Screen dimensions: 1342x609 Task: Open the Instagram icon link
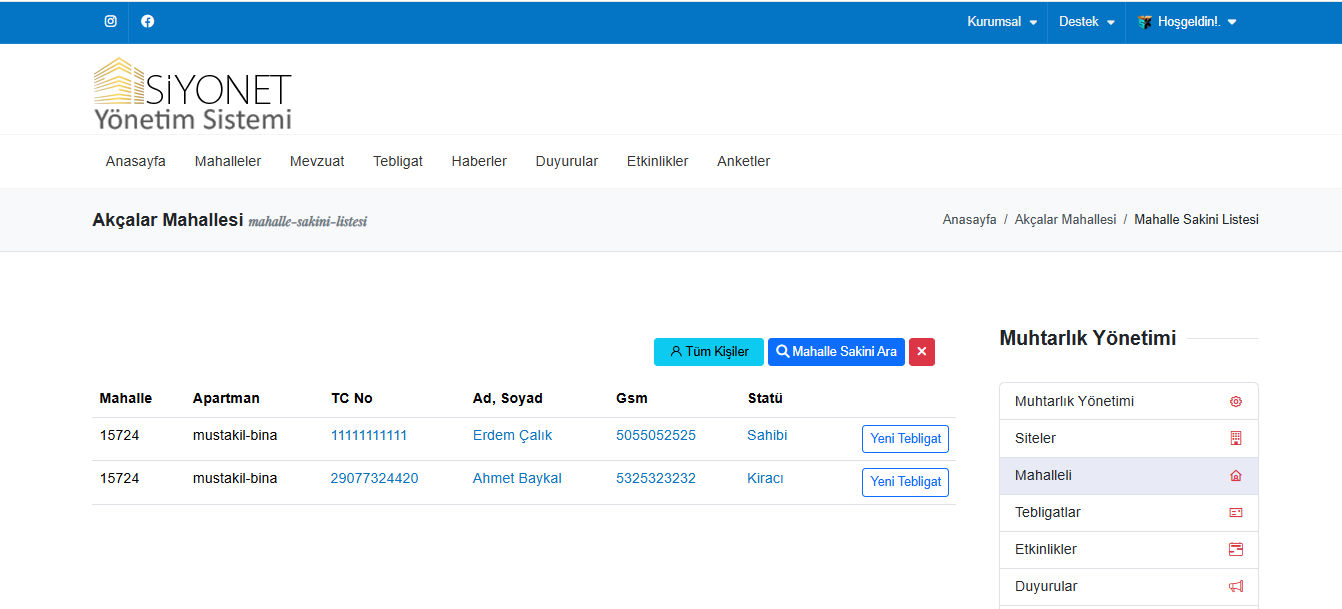(111, 21)
